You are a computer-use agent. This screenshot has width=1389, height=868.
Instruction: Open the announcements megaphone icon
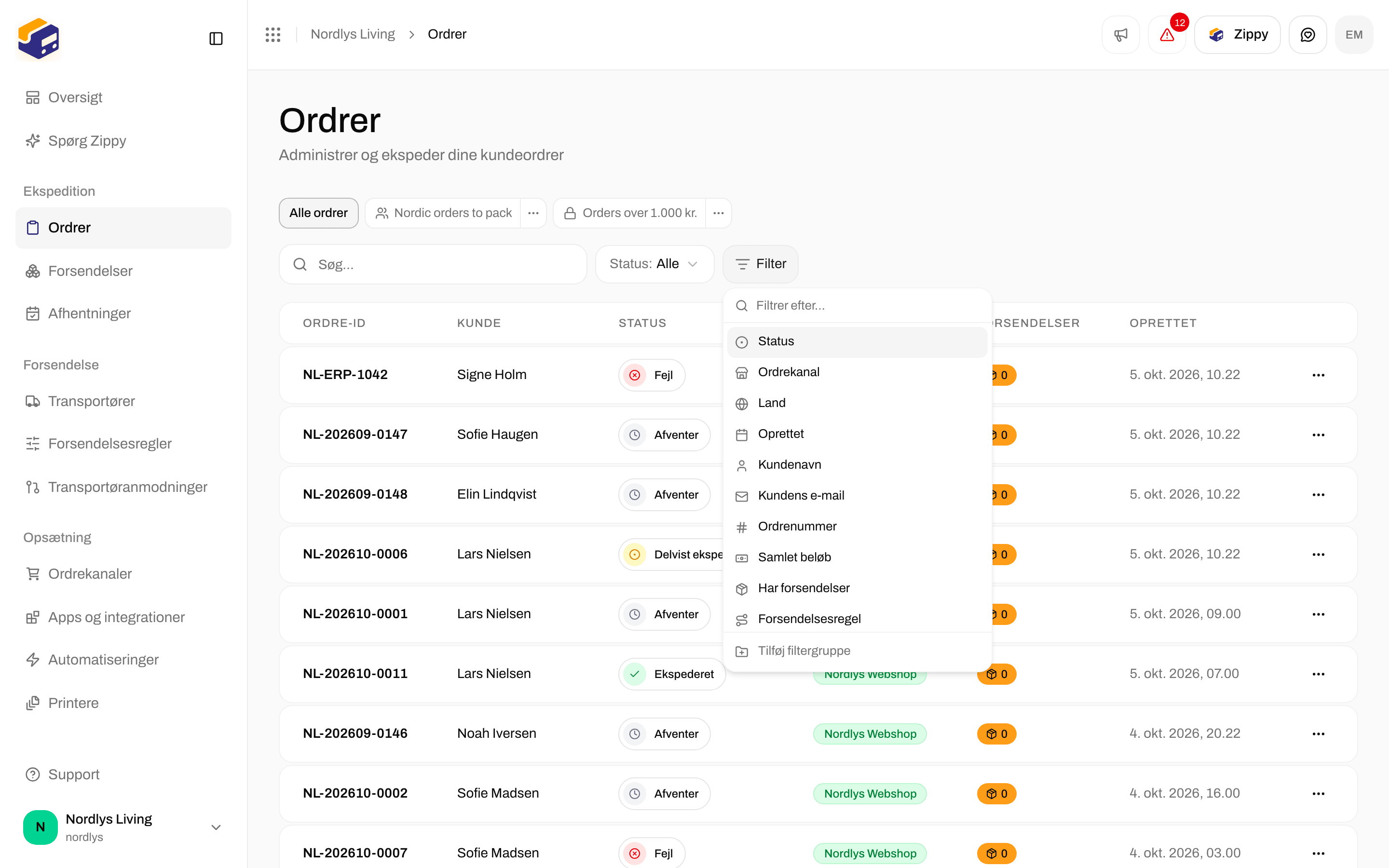pos(1120,34)
